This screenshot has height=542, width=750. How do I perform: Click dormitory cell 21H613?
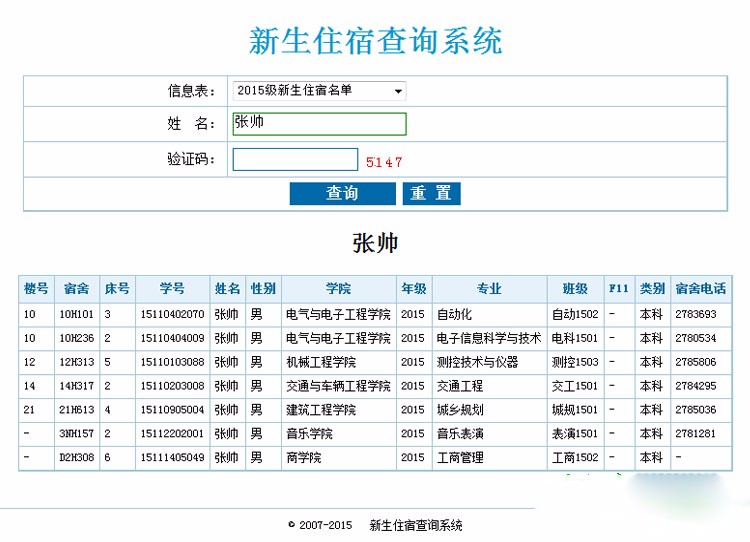point(77,410)
